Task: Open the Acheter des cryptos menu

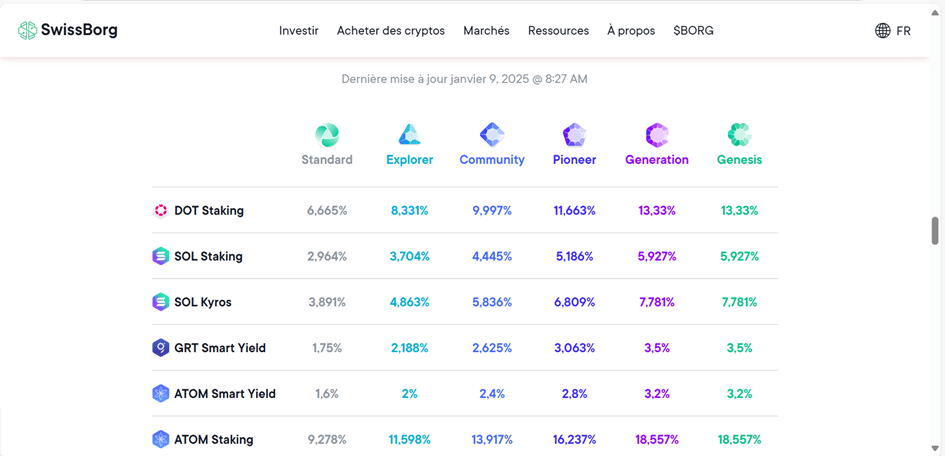Action: click(391, 31)
